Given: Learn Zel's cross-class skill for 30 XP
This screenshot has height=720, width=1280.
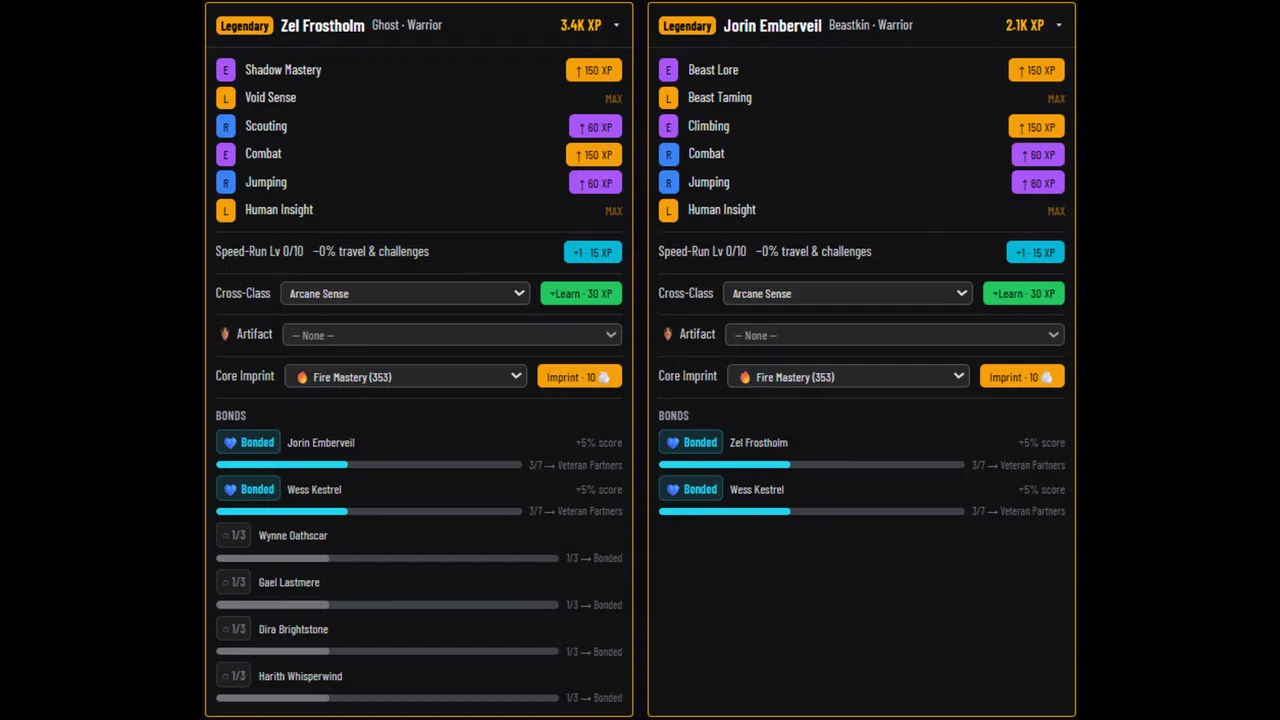Looking at the screenshot, I should tap(581, 293).
